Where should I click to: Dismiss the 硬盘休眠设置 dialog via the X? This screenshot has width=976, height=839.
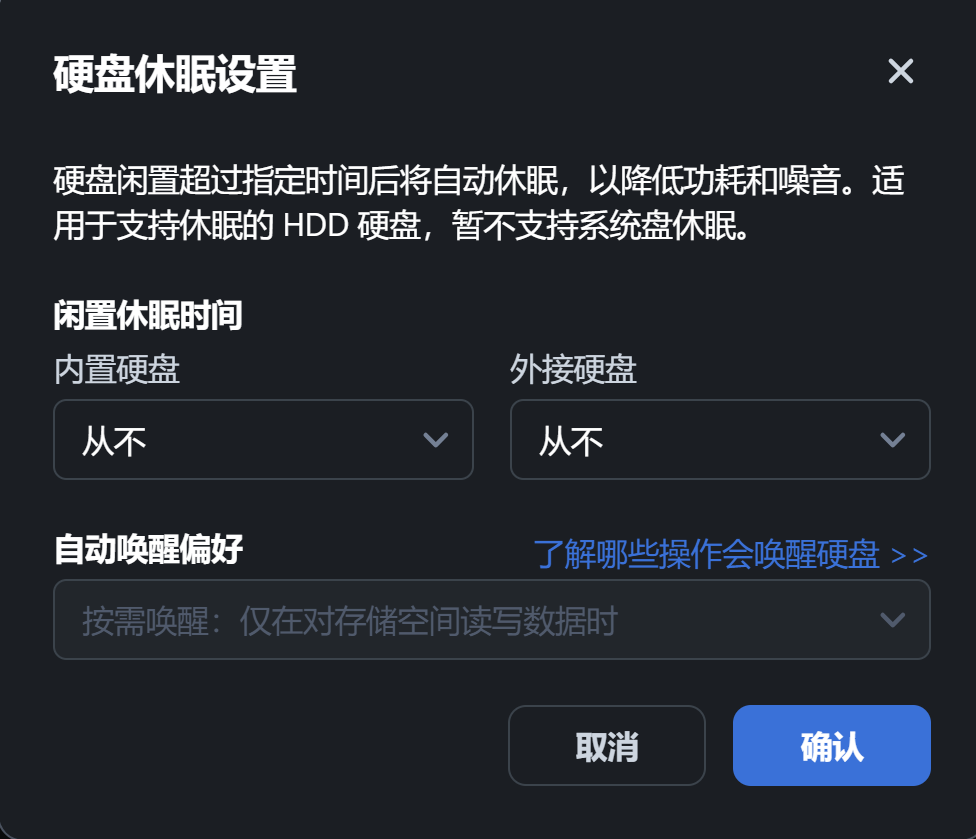tap(900, 71)
